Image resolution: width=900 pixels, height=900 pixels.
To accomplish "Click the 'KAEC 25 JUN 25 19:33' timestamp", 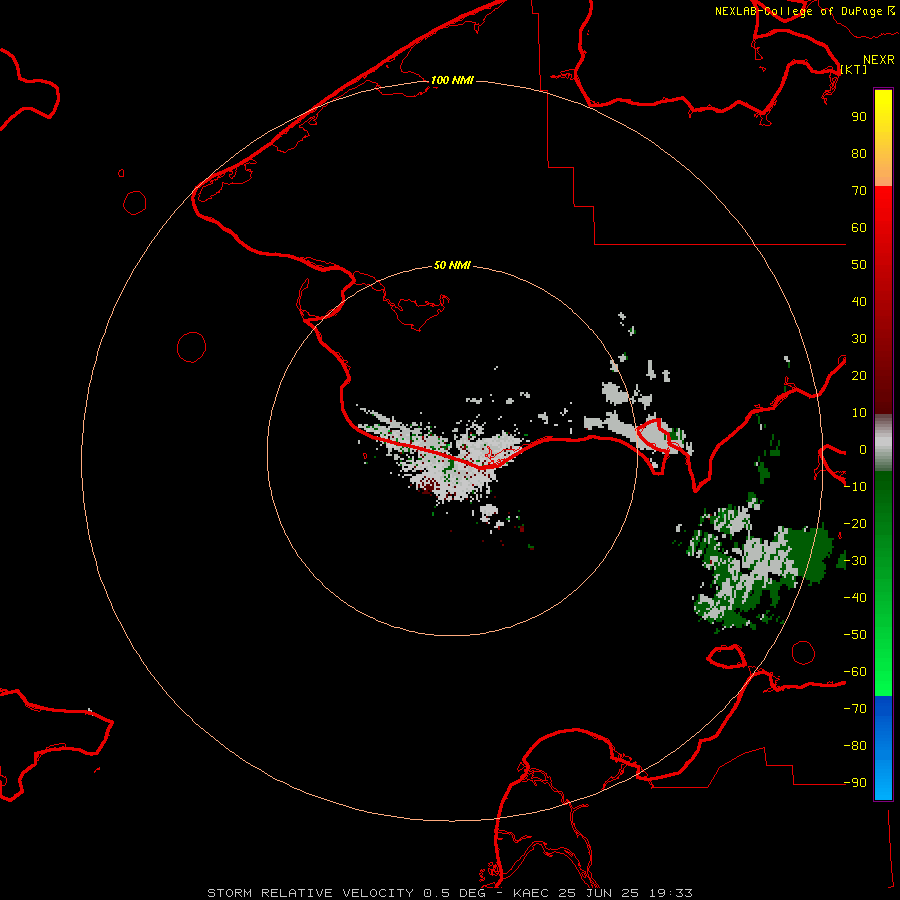I will pyautogui.click(x=603, y=893).
